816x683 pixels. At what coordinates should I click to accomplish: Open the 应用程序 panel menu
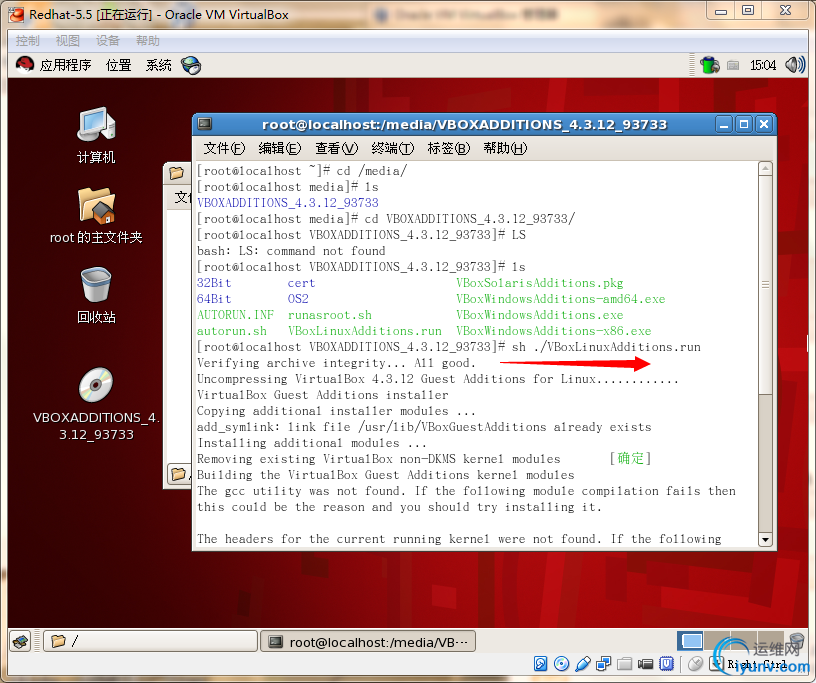(x=65, y=65)
